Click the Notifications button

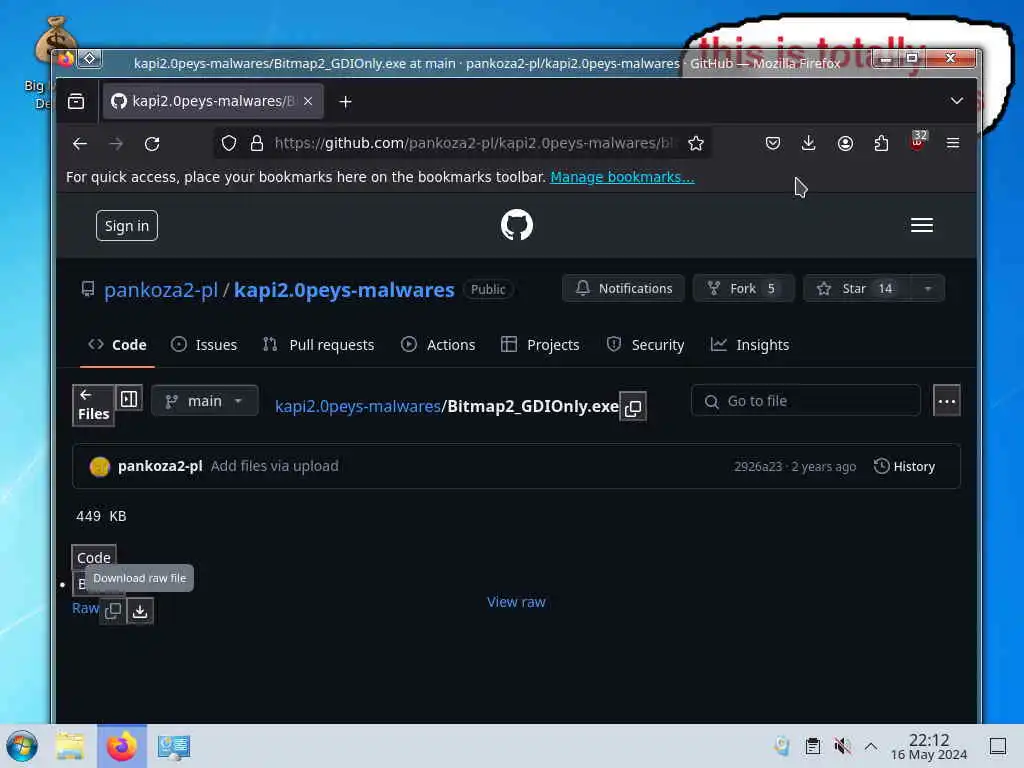623,289
